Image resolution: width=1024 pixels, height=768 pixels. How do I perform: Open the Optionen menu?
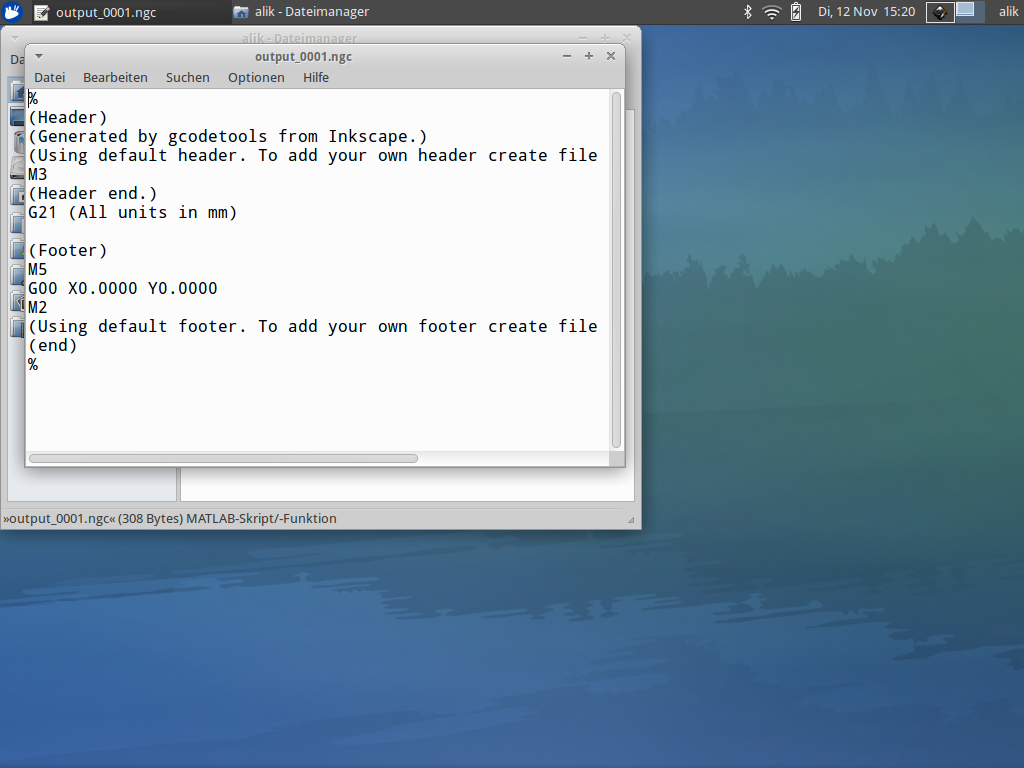(256, 77)
